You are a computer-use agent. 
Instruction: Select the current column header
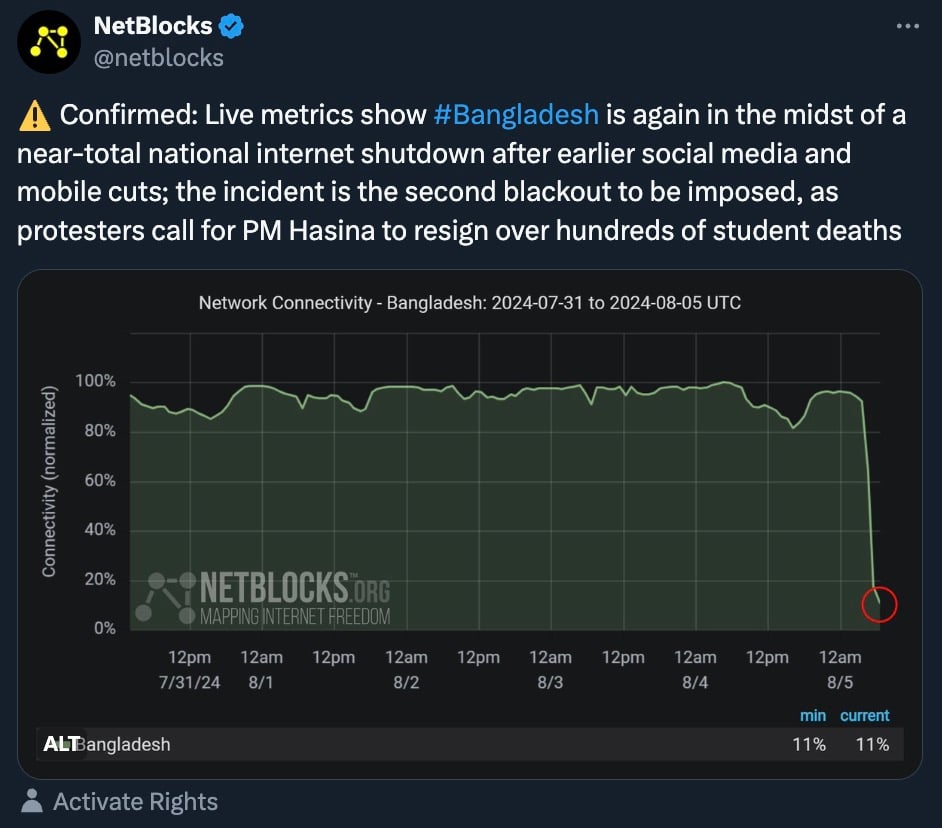(x=865, y=715)
